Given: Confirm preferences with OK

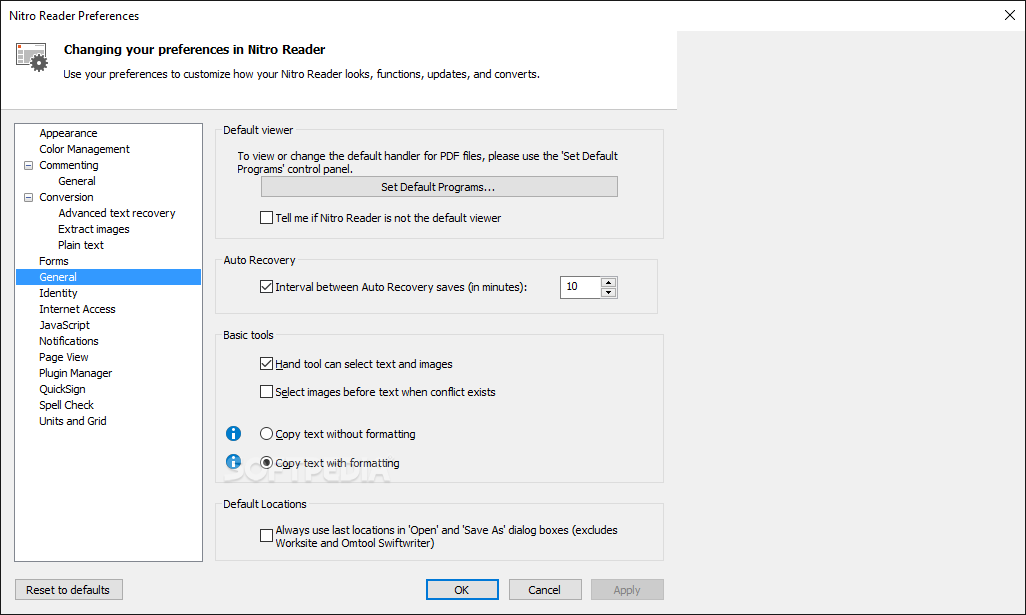Looking at the screenshot, I should (462, 590).
